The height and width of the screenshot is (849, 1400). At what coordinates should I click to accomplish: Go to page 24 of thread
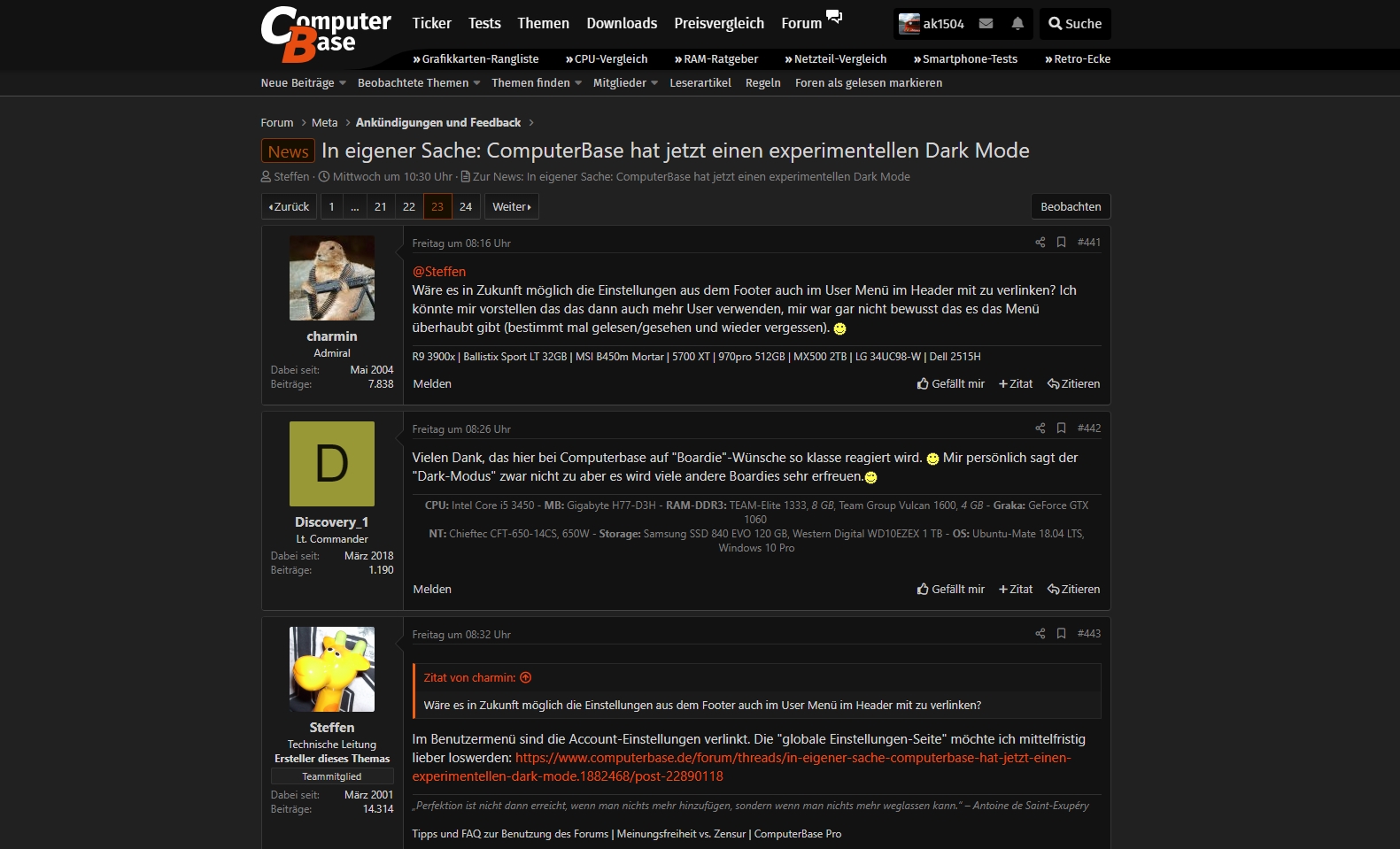pyautogui.click(x=466, y=207)
